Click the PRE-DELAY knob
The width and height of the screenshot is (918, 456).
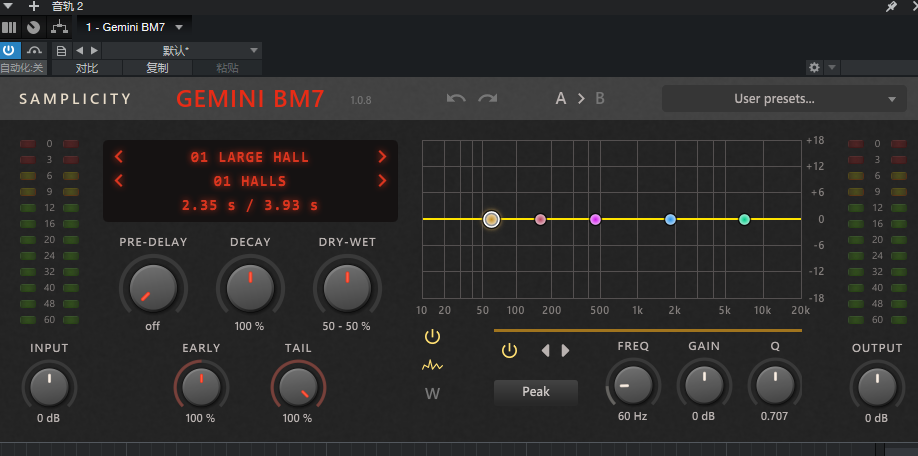coord(153,288)
